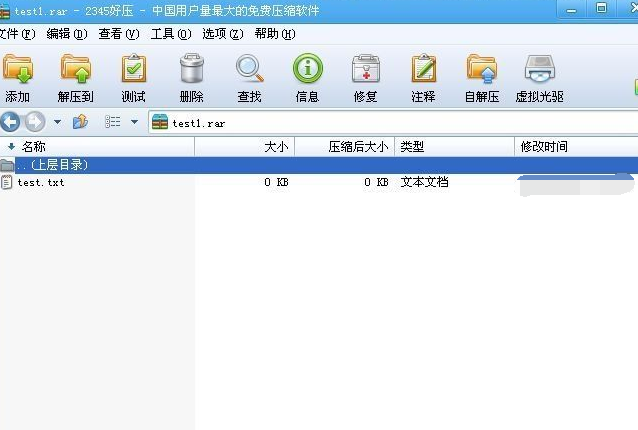Go forward with the right arrow button
Screen dimensions: 638x430
(x=35, y=122)
